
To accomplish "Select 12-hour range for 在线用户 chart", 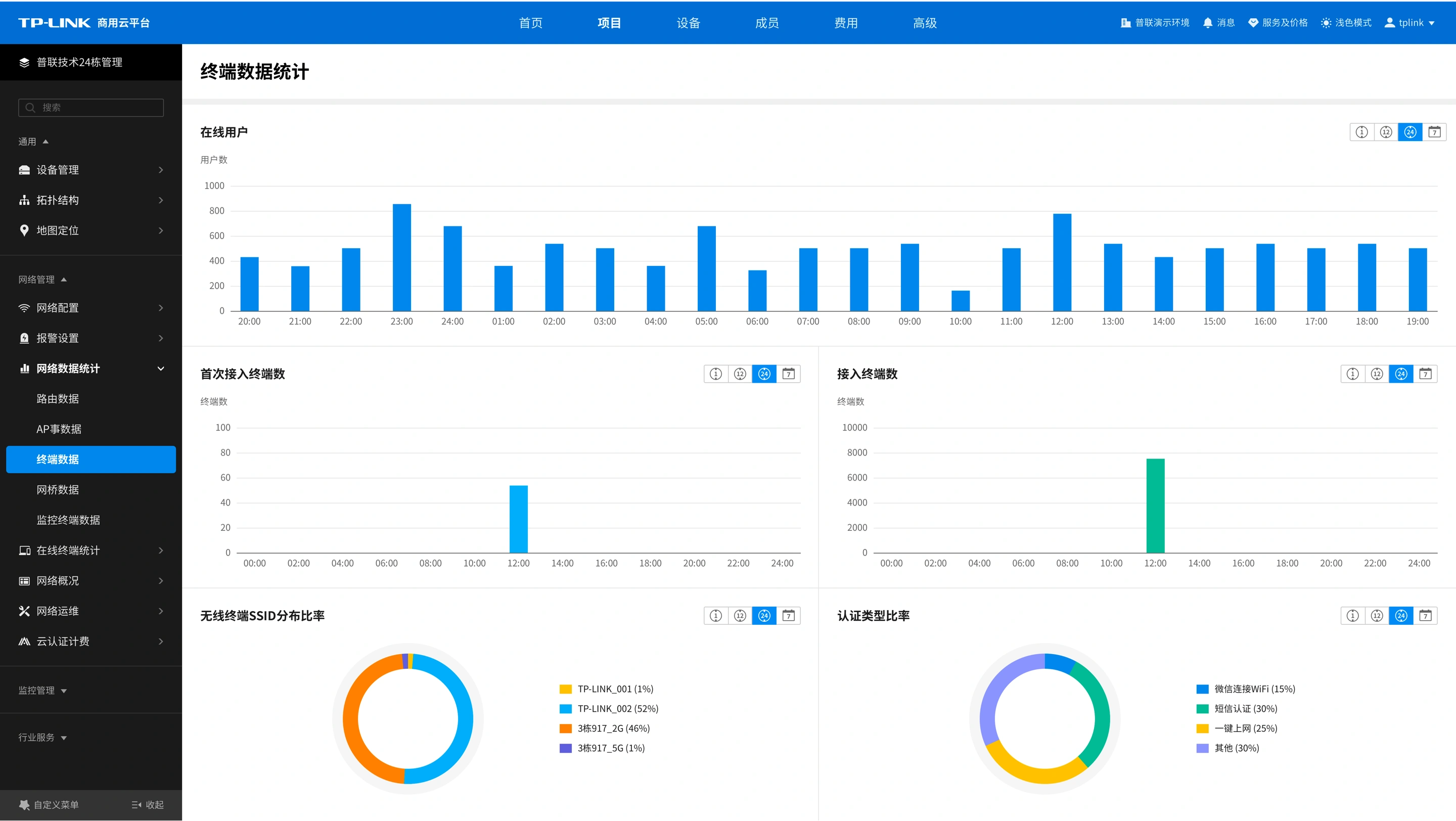I will [x=1386, y=132].
